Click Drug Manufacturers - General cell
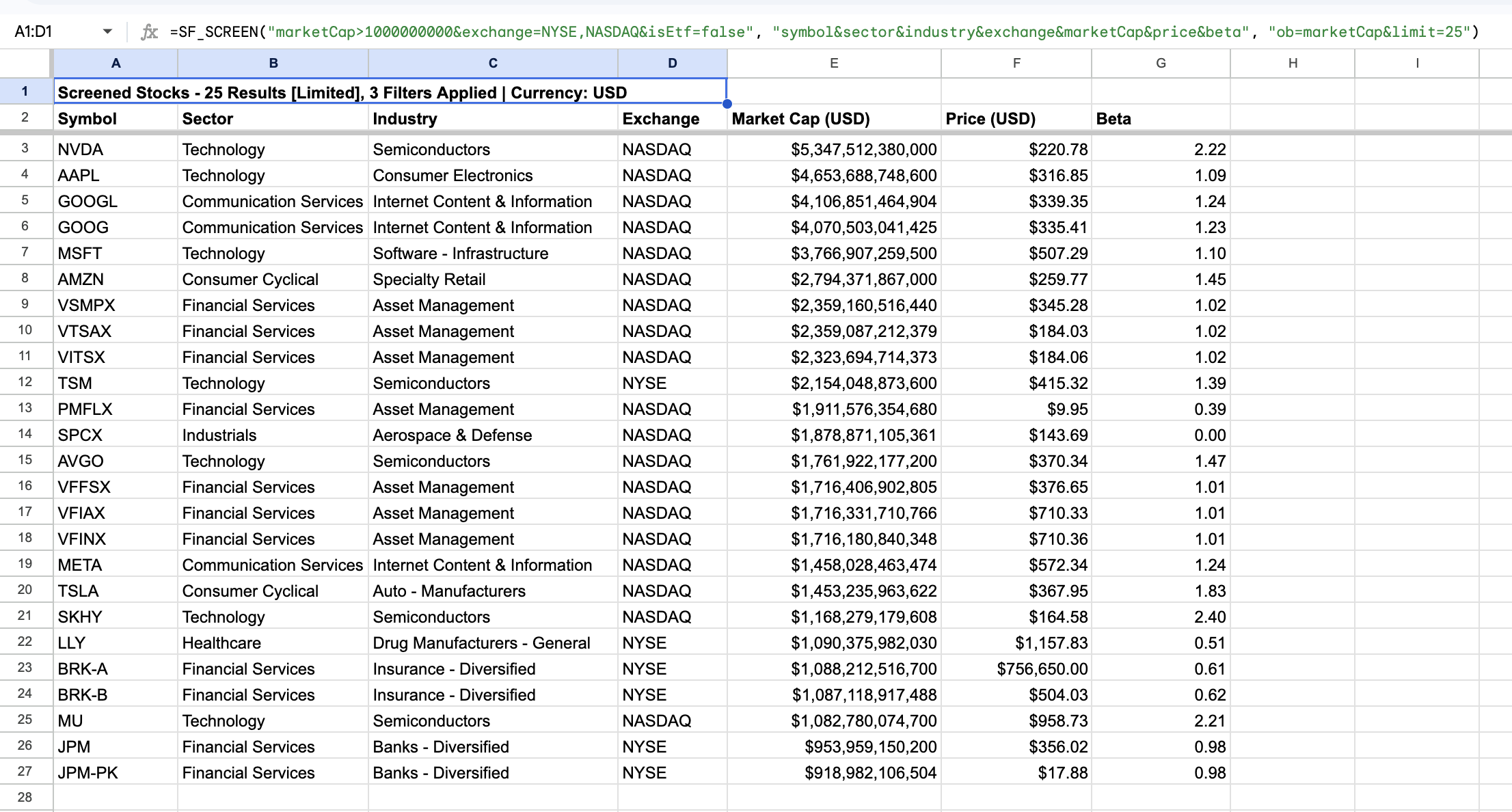 pos(493,642)
